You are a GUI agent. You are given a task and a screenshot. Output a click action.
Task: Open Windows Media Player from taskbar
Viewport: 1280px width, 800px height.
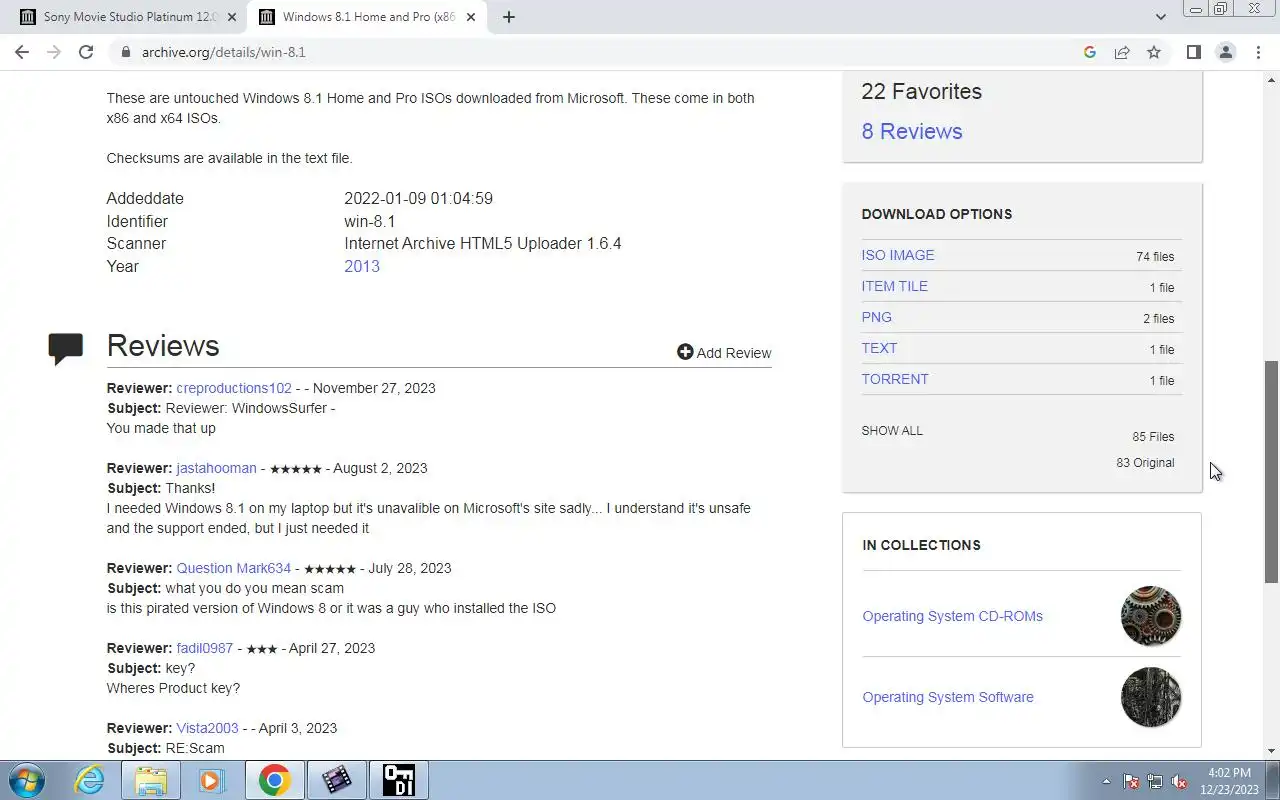point(211,780)
